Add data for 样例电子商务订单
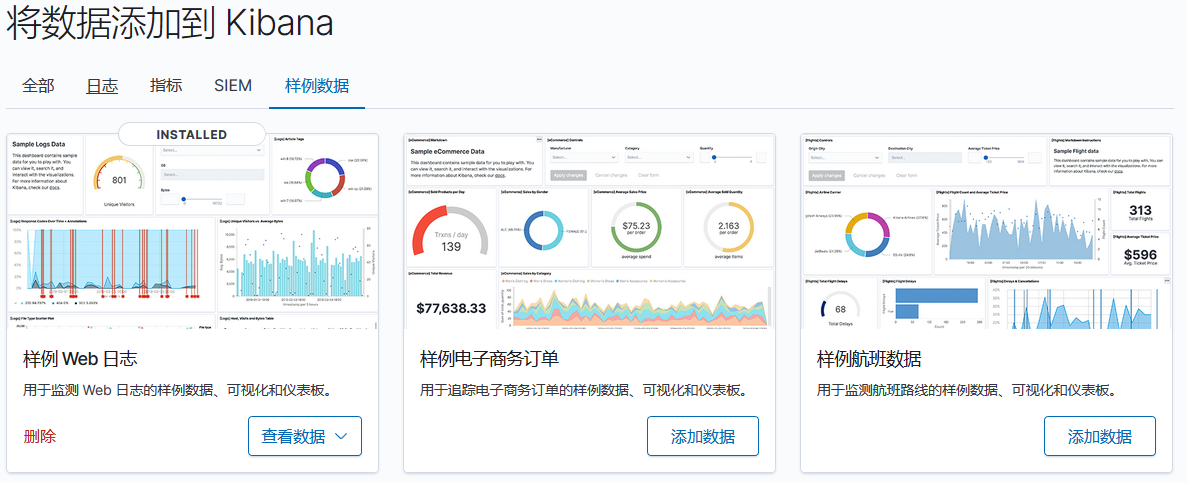This screenshot has height=483, width=1187. pyautogui.click(x=703, y=436)
